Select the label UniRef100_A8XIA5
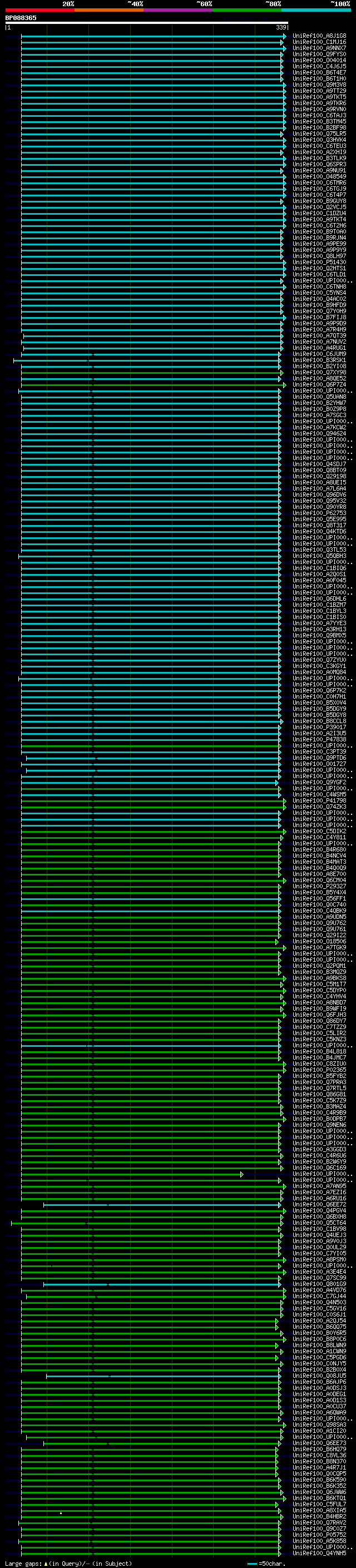 (x=319, y=1511)
